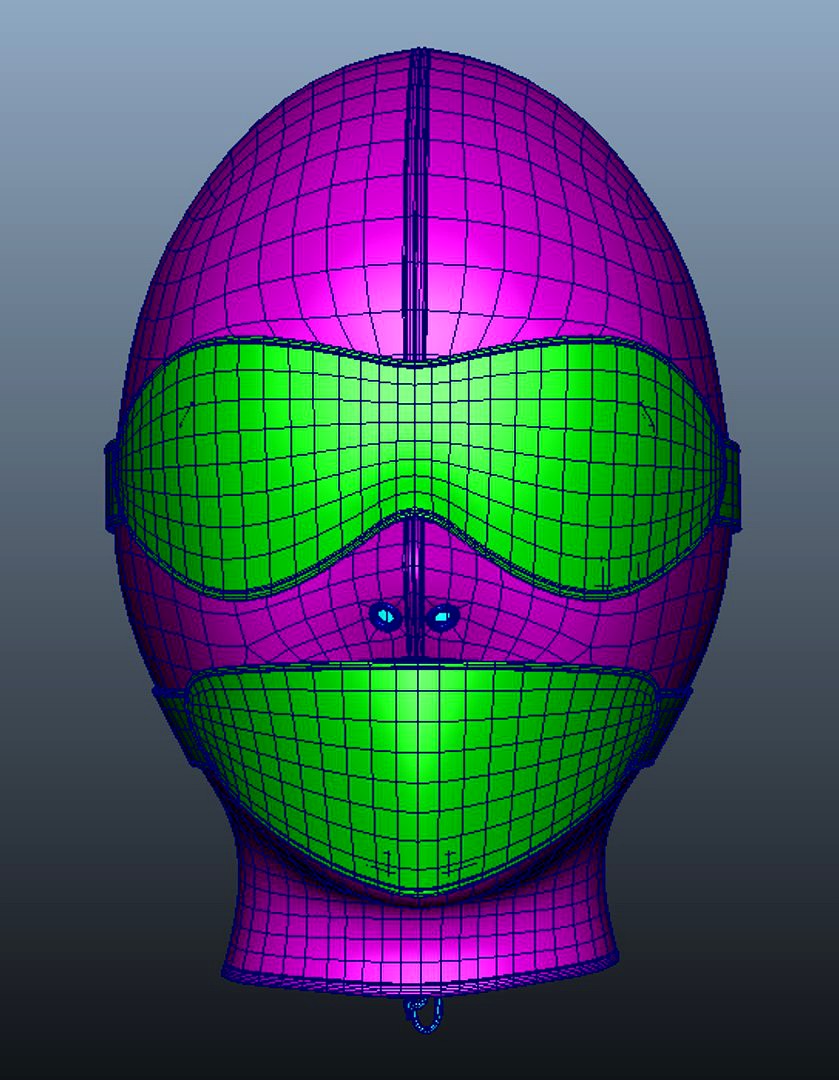Select the vertical center seam on forehead
The height and width of the screenshot is (1080, 839).
pyautogui.click(x=416, y=207)
